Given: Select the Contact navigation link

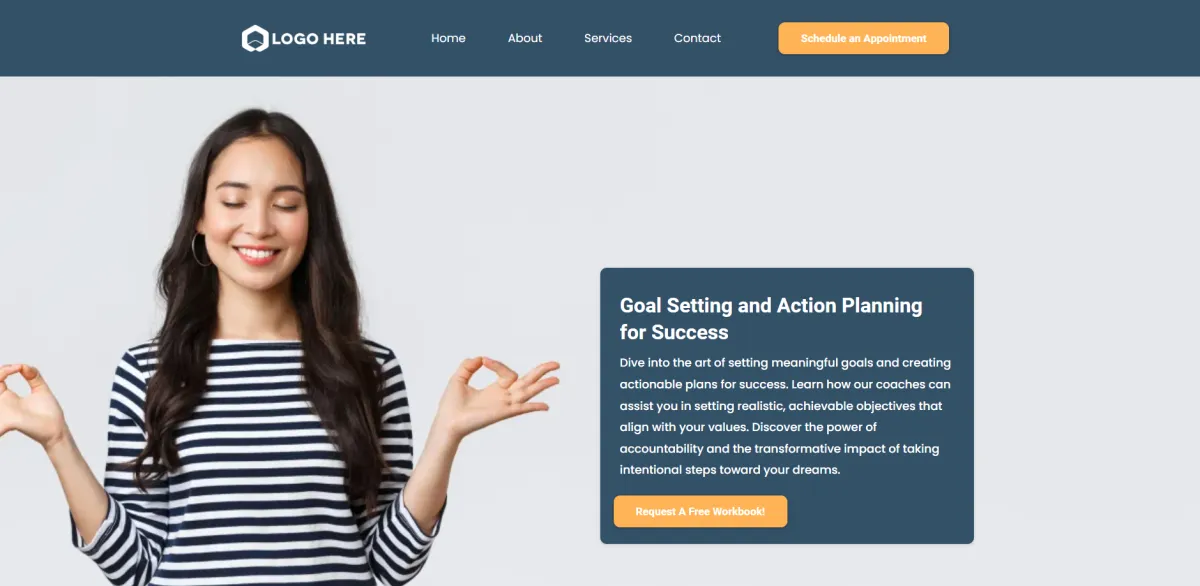Looking at the screenshot, I should pos(697,38).
